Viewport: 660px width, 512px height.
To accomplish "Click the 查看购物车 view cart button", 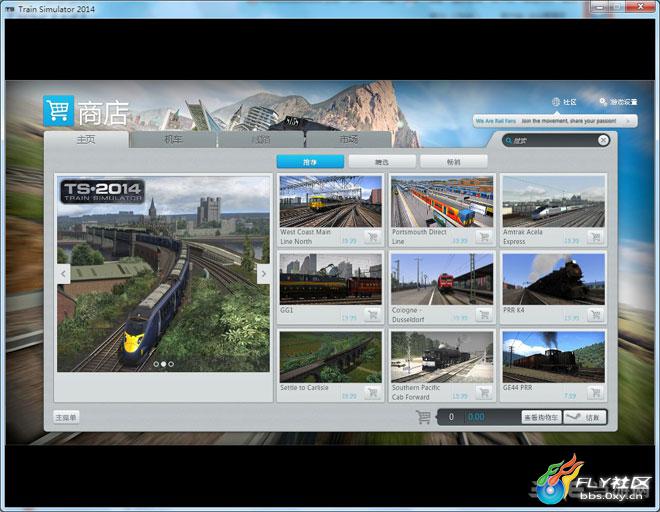I will 541,417.
